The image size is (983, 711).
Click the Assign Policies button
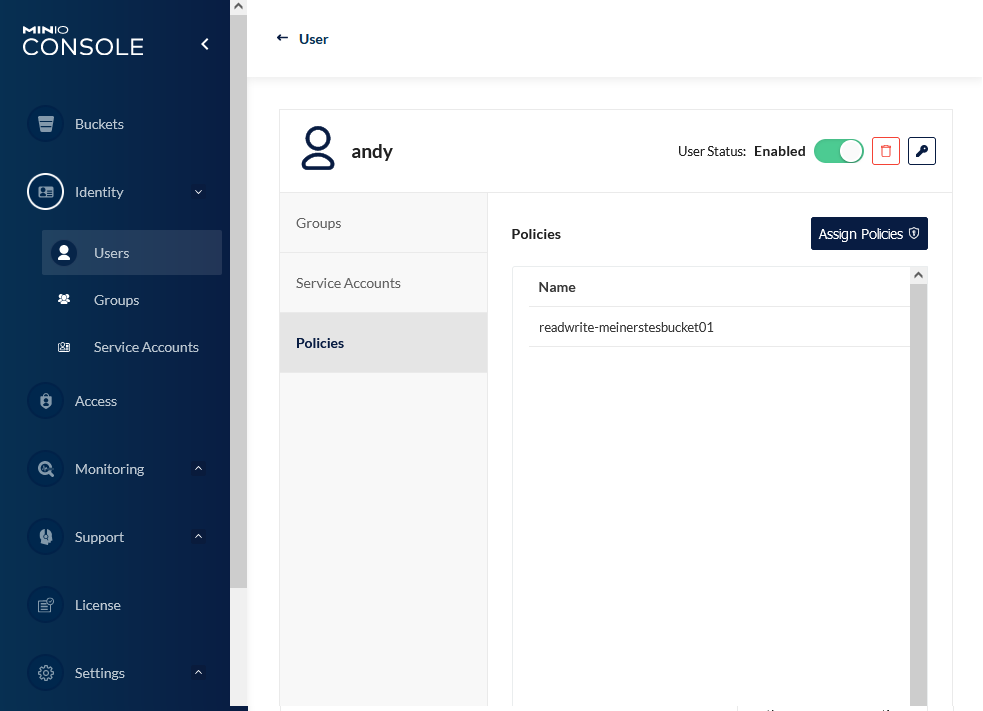click(x=868, y=234)
